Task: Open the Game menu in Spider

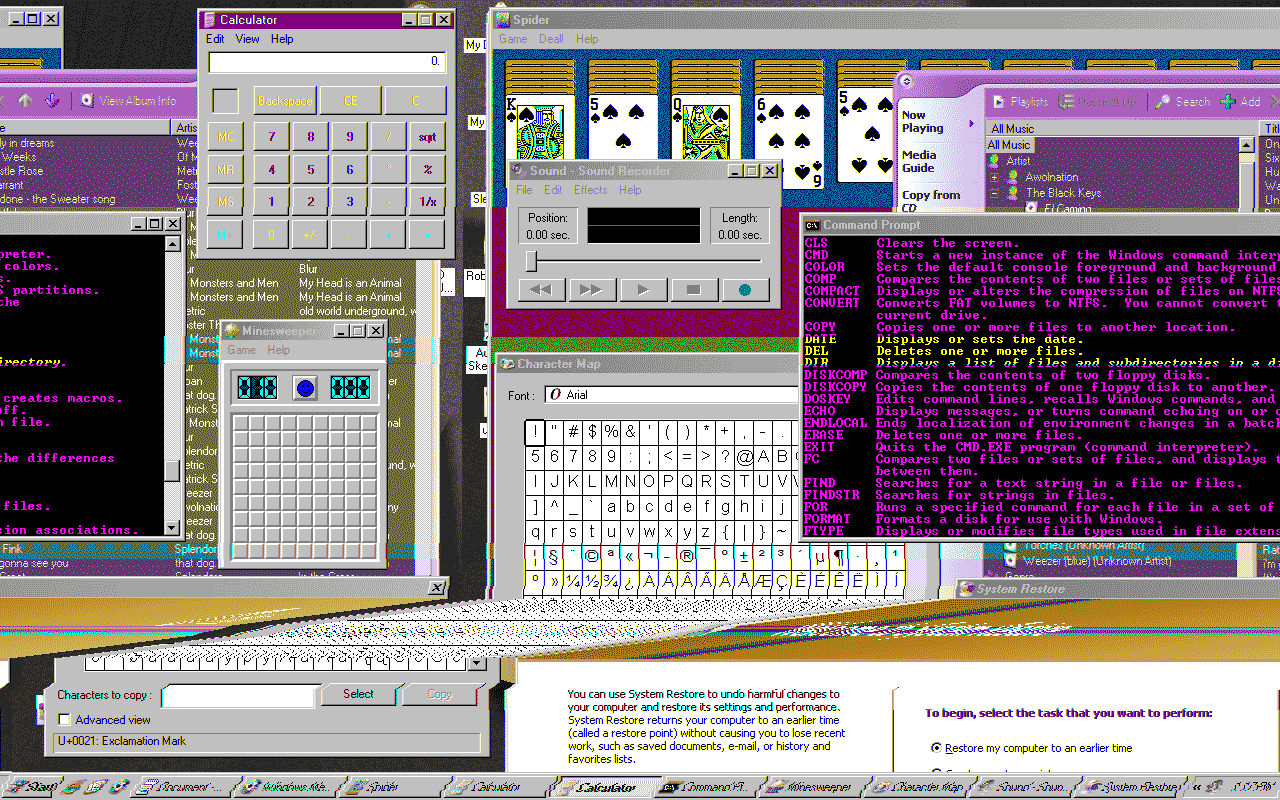Action: [x=513, y=39]
